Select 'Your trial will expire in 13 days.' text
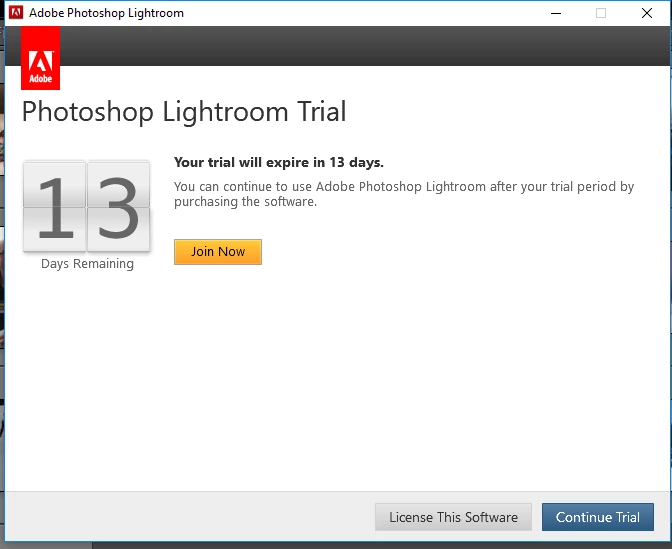 pyautogui.click(x=279, y=162)
